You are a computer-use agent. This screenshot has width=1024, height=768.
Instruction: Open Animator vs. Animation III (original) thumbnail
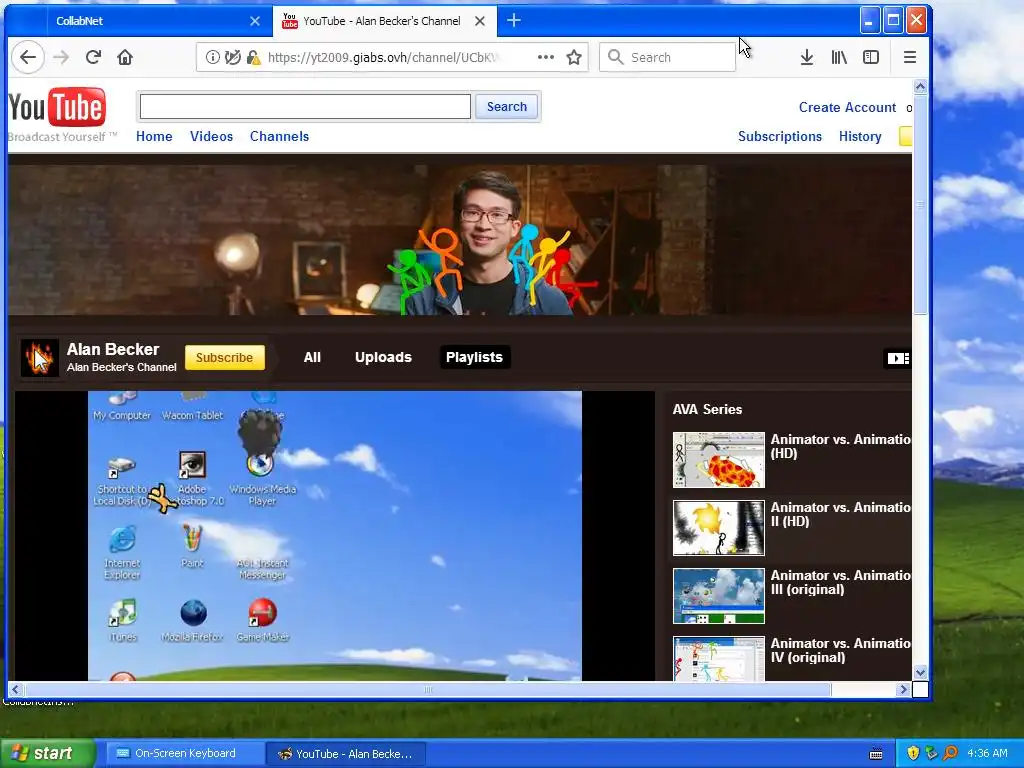pyautogui.click(x=718, y=596)
